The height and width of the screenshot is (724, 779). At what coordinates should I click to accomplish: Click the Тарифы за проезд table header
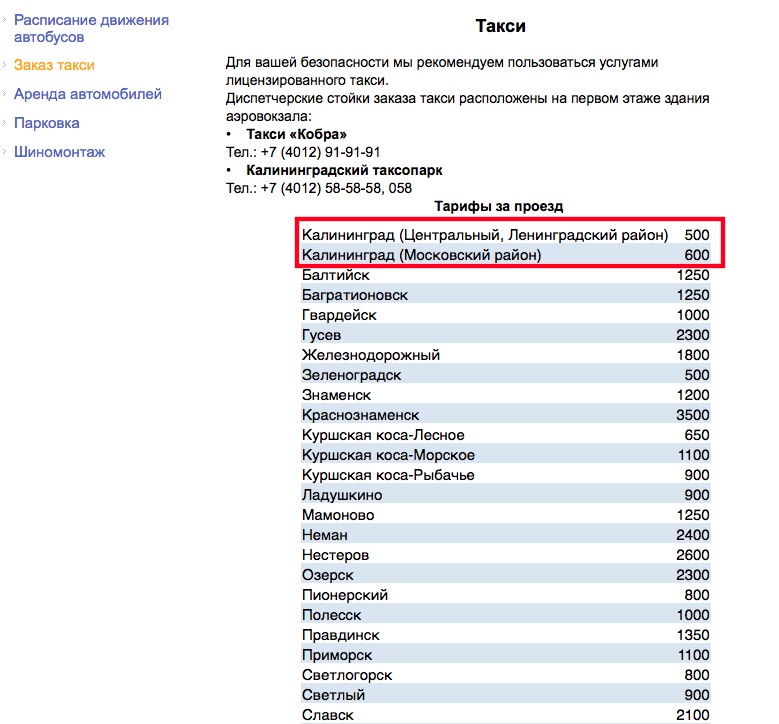[498, 206]
